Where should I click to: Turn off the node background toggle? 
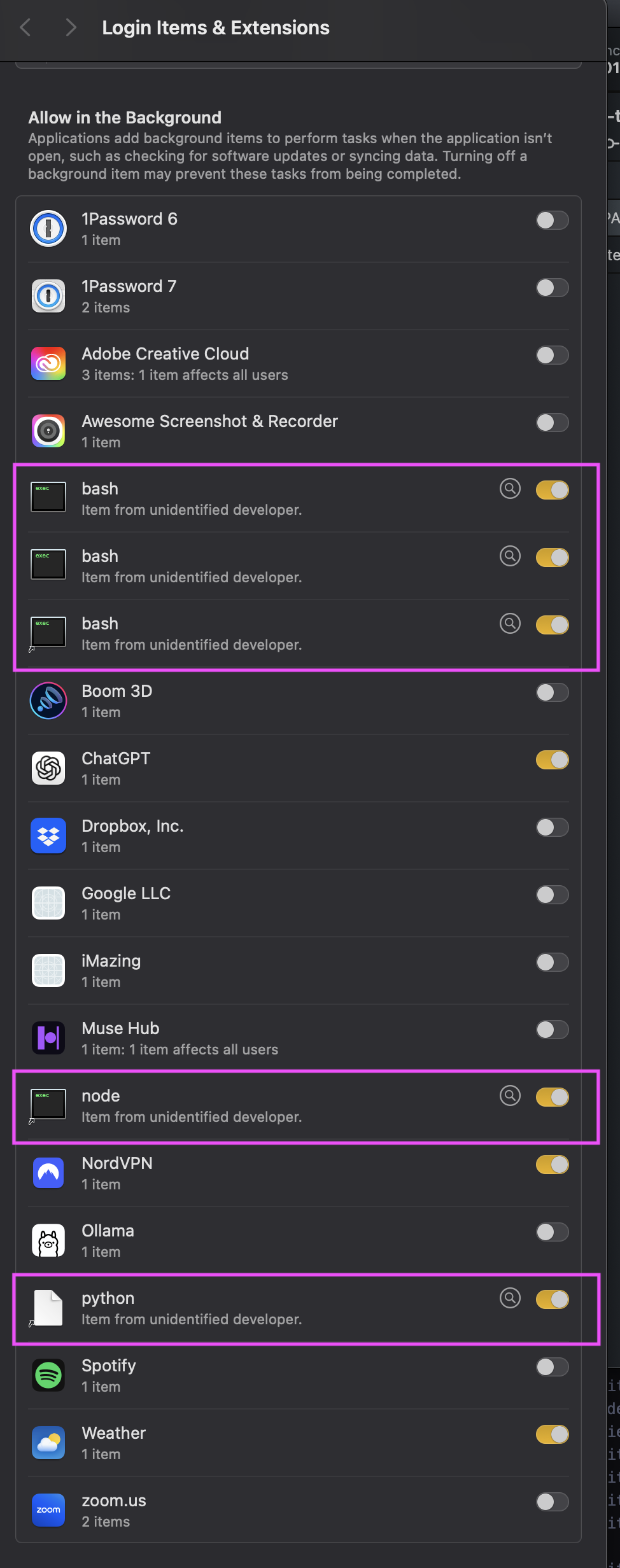552,1097
